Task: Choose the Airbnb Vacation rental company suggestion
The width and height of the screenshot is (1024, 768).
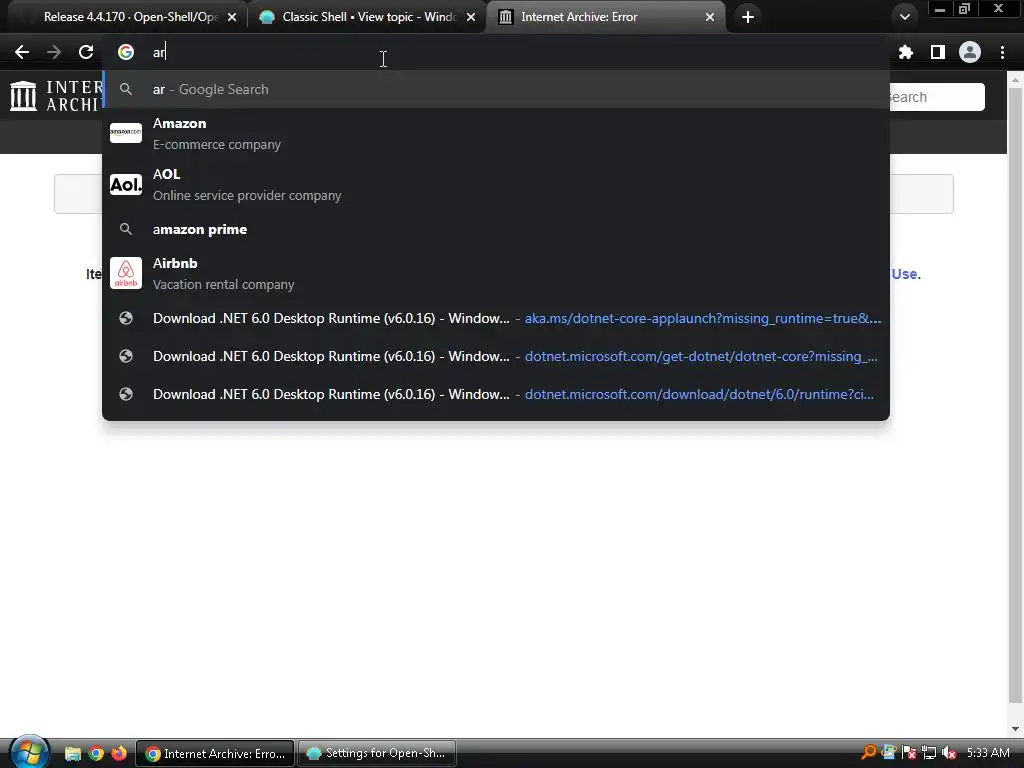Action: point(496,274)
